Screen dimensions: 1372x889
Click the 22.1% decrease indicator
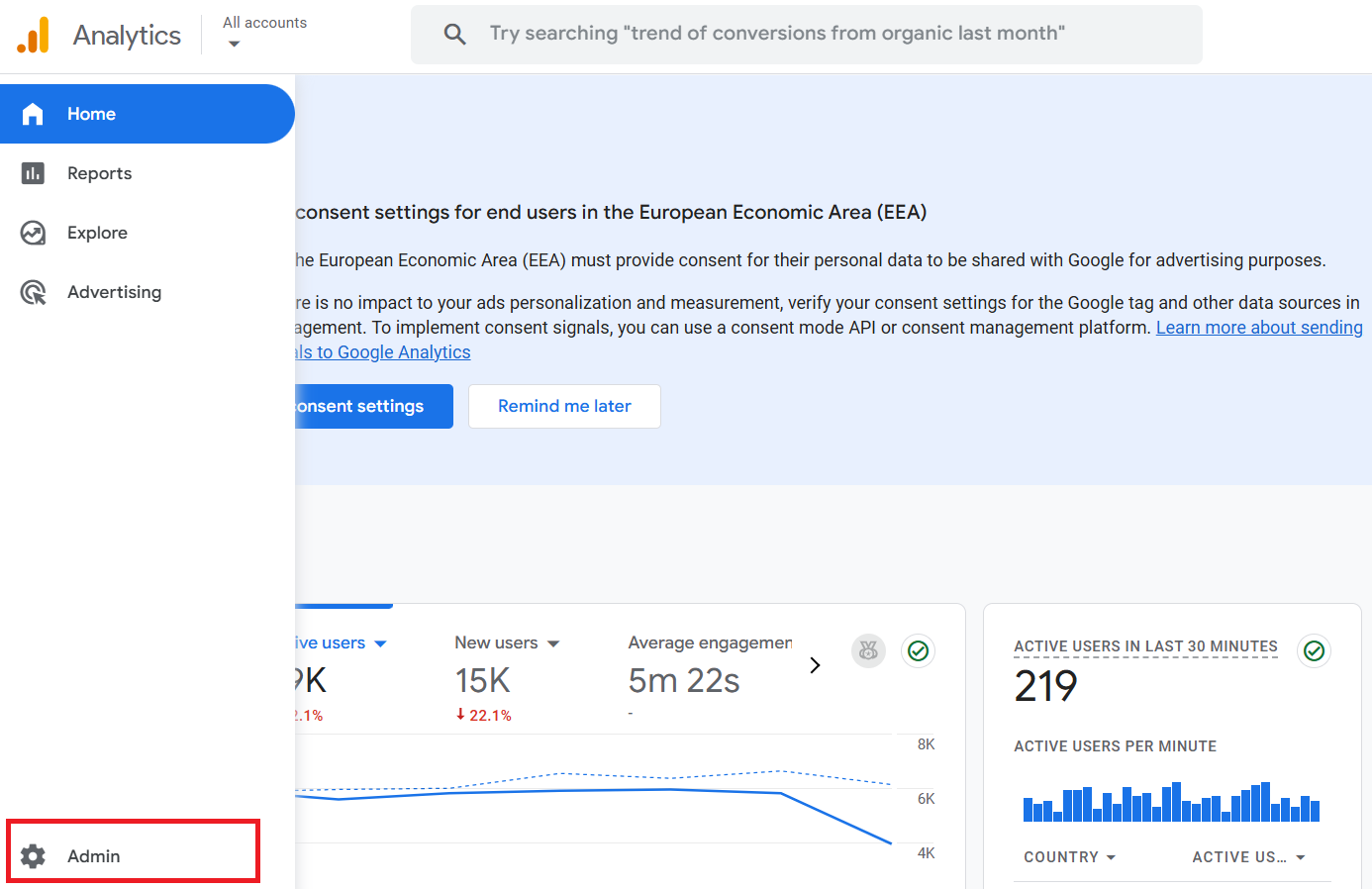coord(483,715)
